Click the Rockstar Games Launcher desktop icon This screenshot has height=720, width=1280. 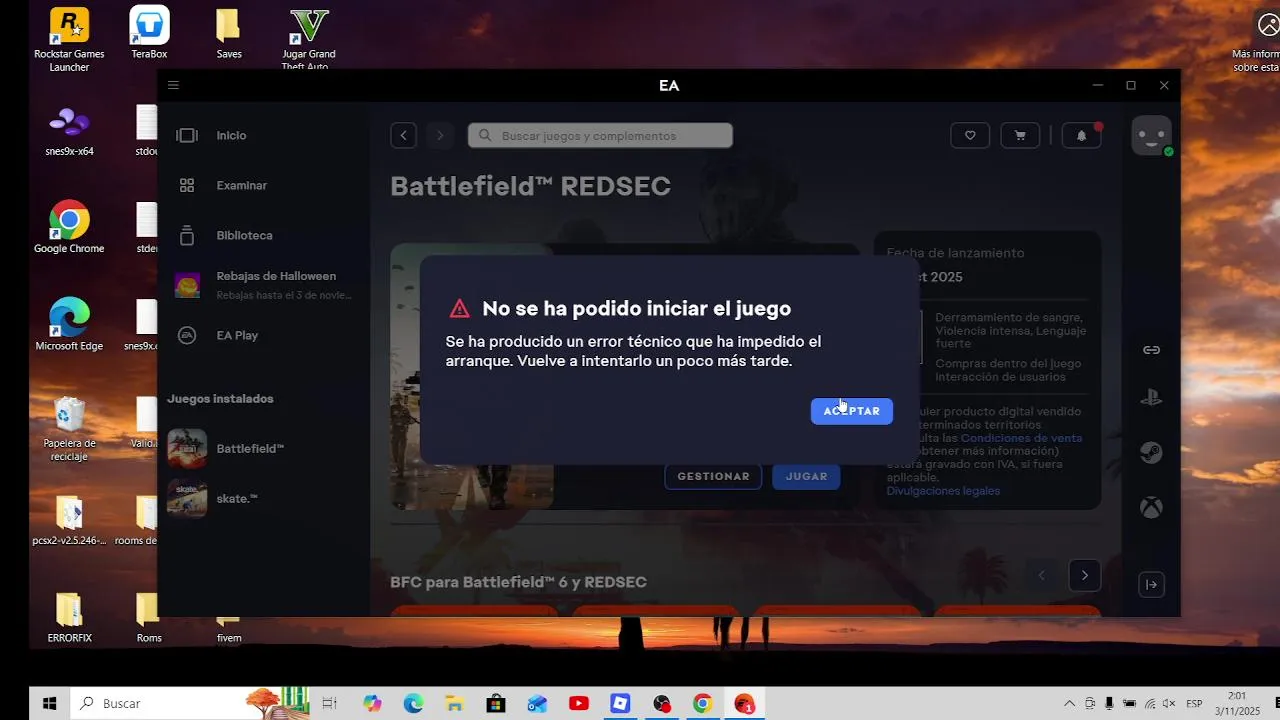[69, 40]
